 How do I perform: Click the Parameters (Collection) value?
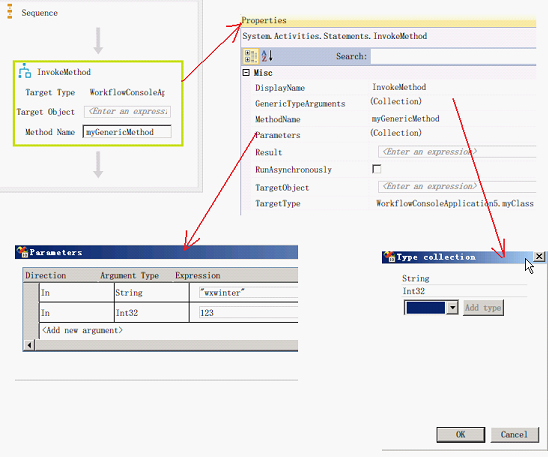tap(396, 133)
